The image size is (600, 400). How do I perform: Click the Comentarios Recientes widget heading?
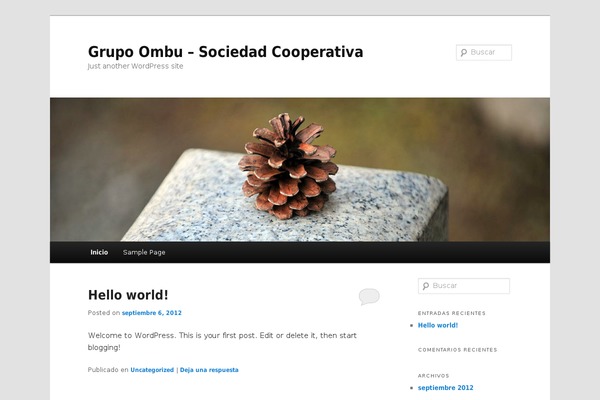tap(458, 350)
